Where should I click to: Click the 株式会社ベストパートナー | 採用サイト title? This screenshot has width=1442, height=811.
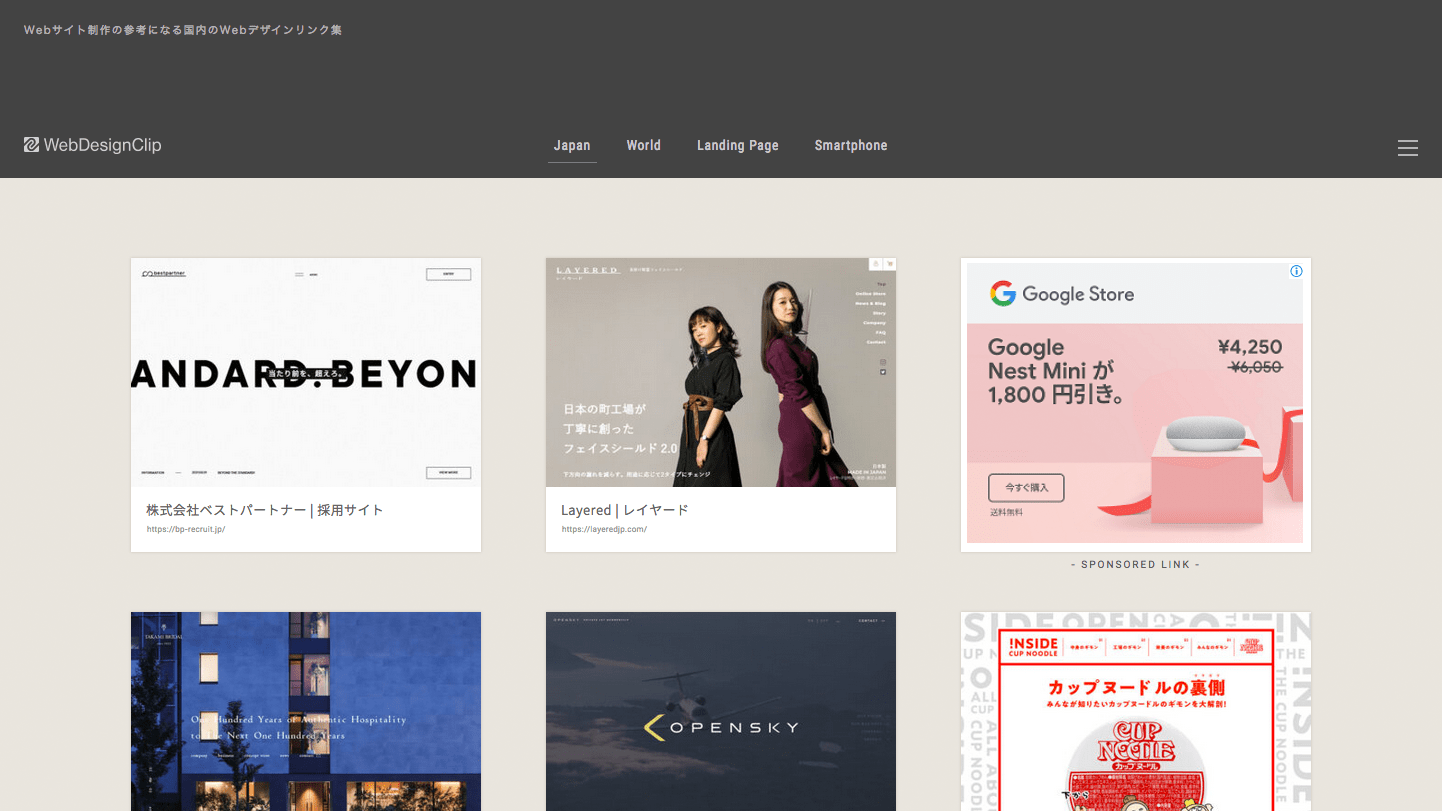coord(265,510)
